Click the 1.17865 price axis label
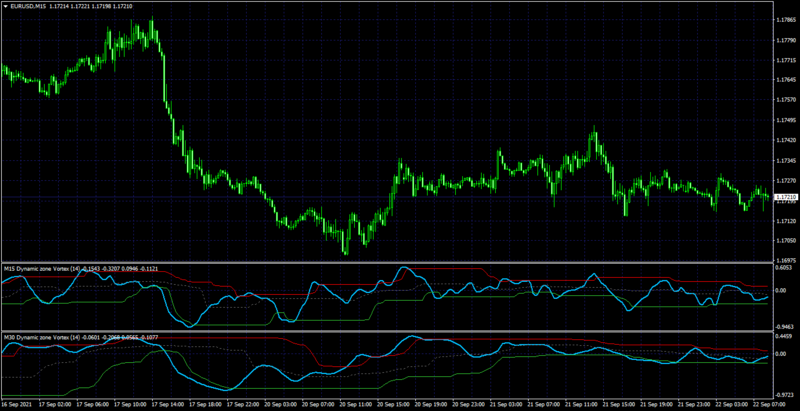Viewport: 800px width, 411px height. click(x=785, y=20)
